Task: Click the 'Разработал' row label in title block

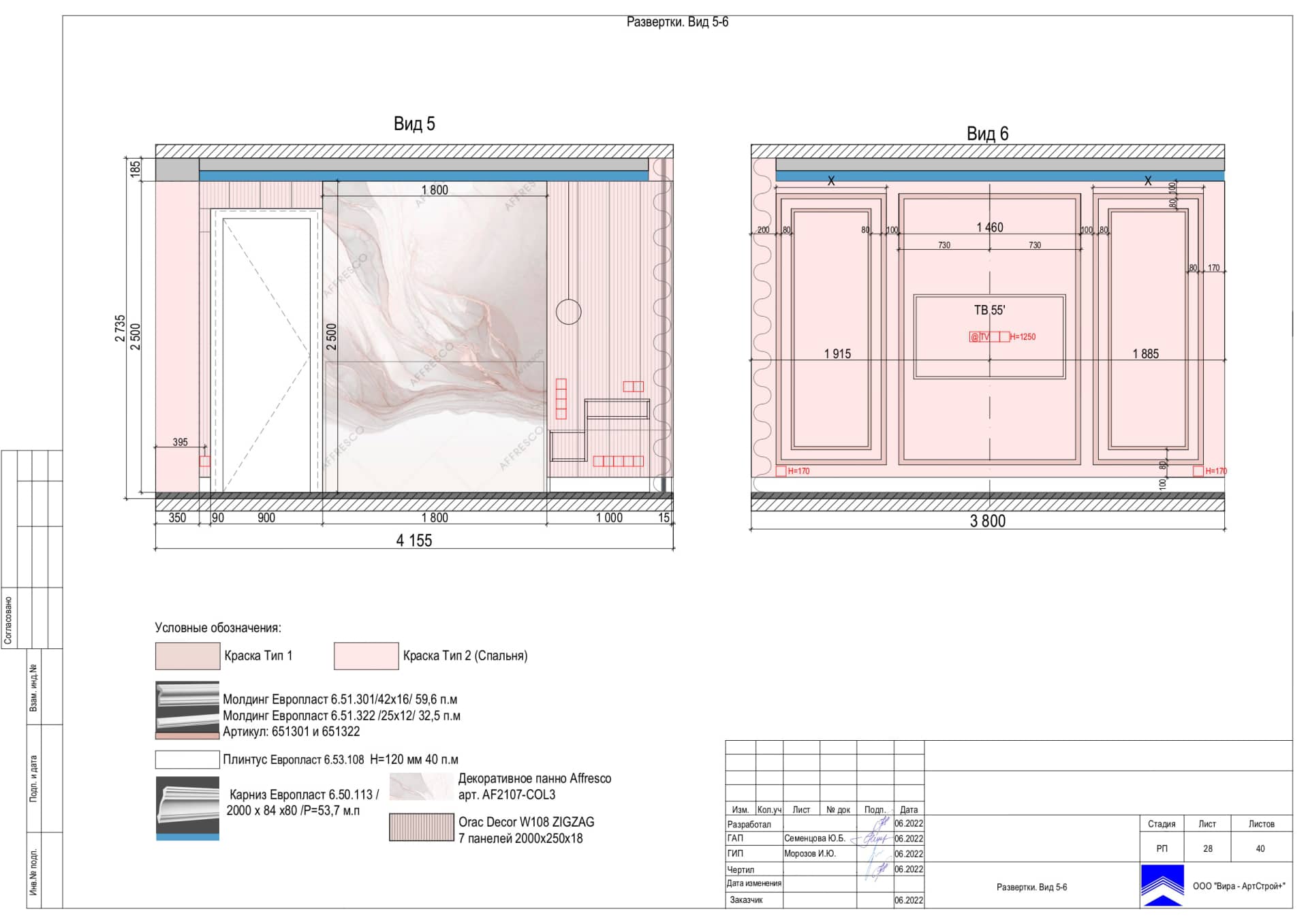Action: [x=749, y=824]
